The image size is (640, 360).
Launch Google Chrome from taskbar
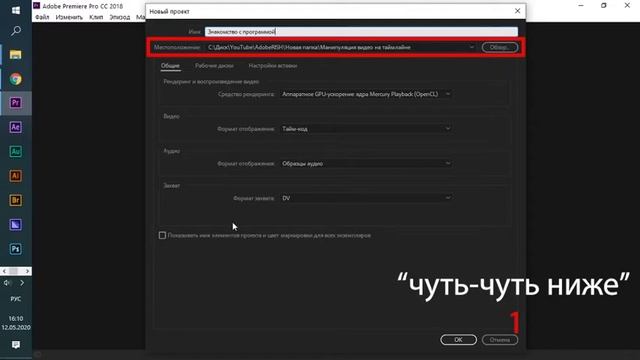coord(16,79)
